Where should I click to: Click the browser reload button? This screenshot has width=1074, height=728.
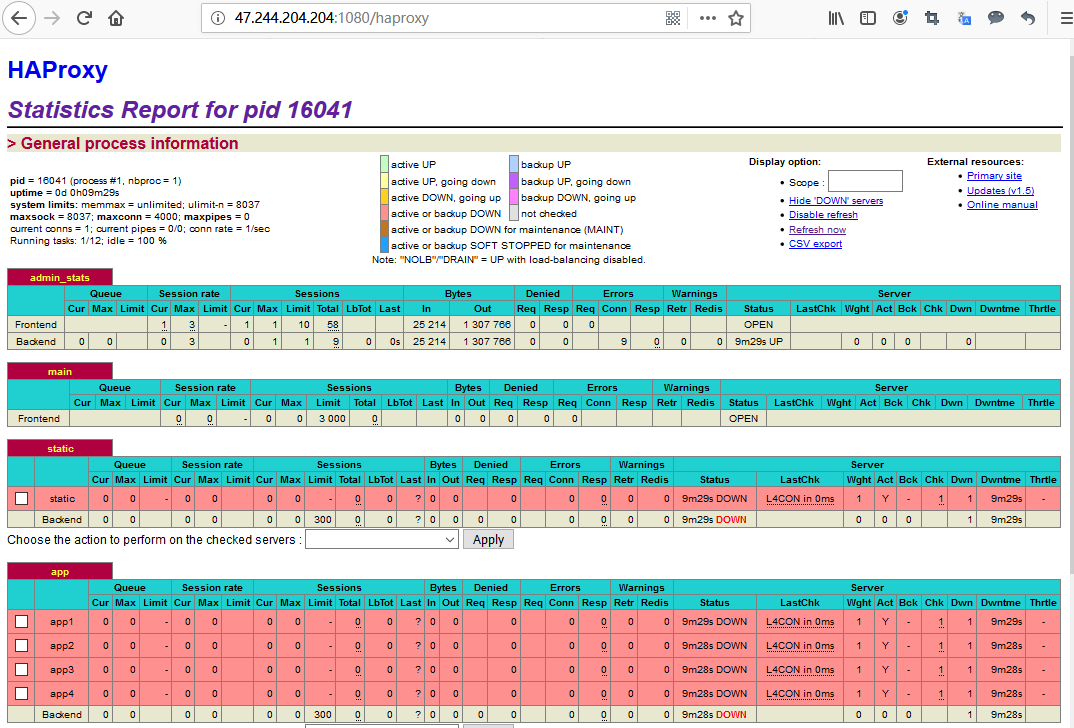click(x=85, y=18)
